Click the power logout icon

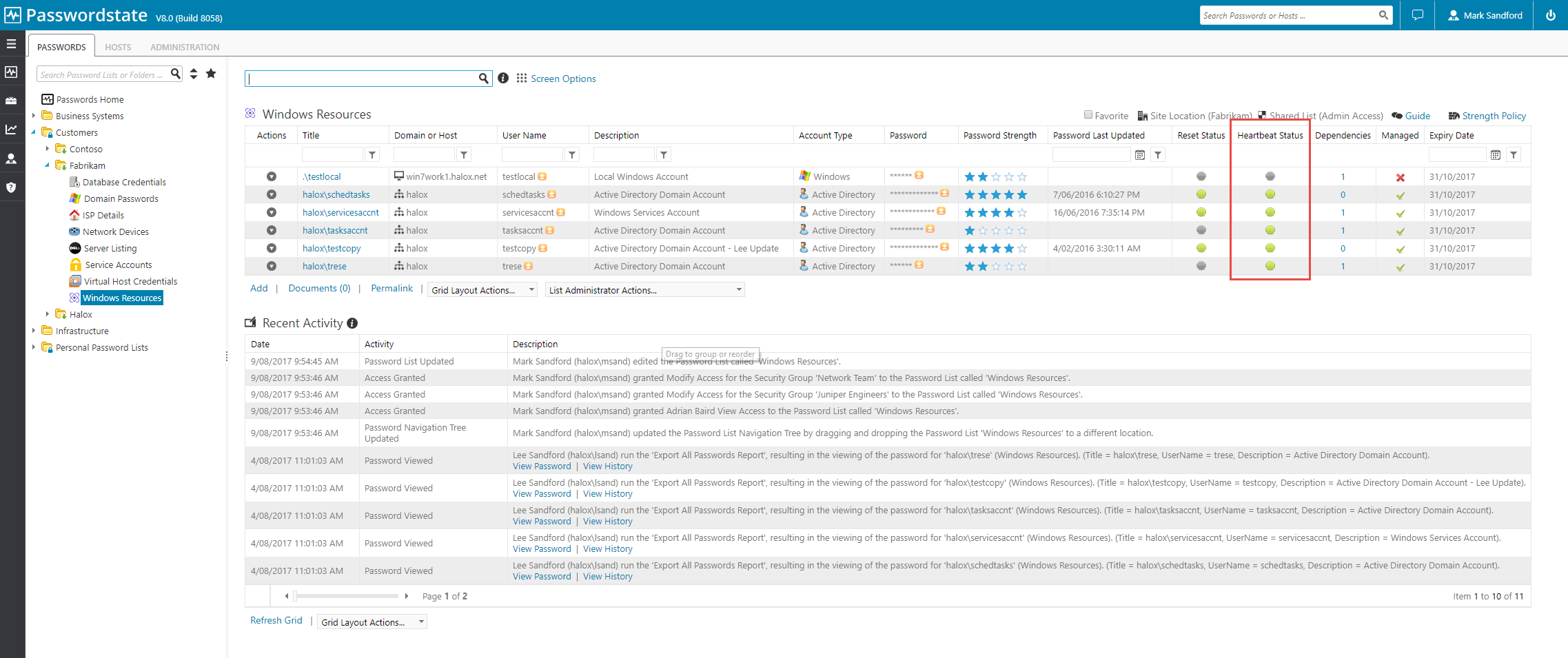[1550, 15]
